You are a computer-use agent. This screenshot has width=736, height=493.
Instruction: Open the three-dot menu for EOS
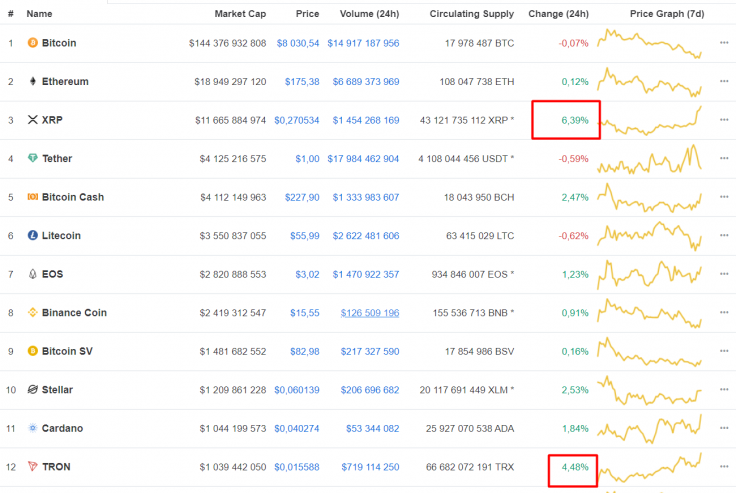pyautogui.click(x=724, y=274)
